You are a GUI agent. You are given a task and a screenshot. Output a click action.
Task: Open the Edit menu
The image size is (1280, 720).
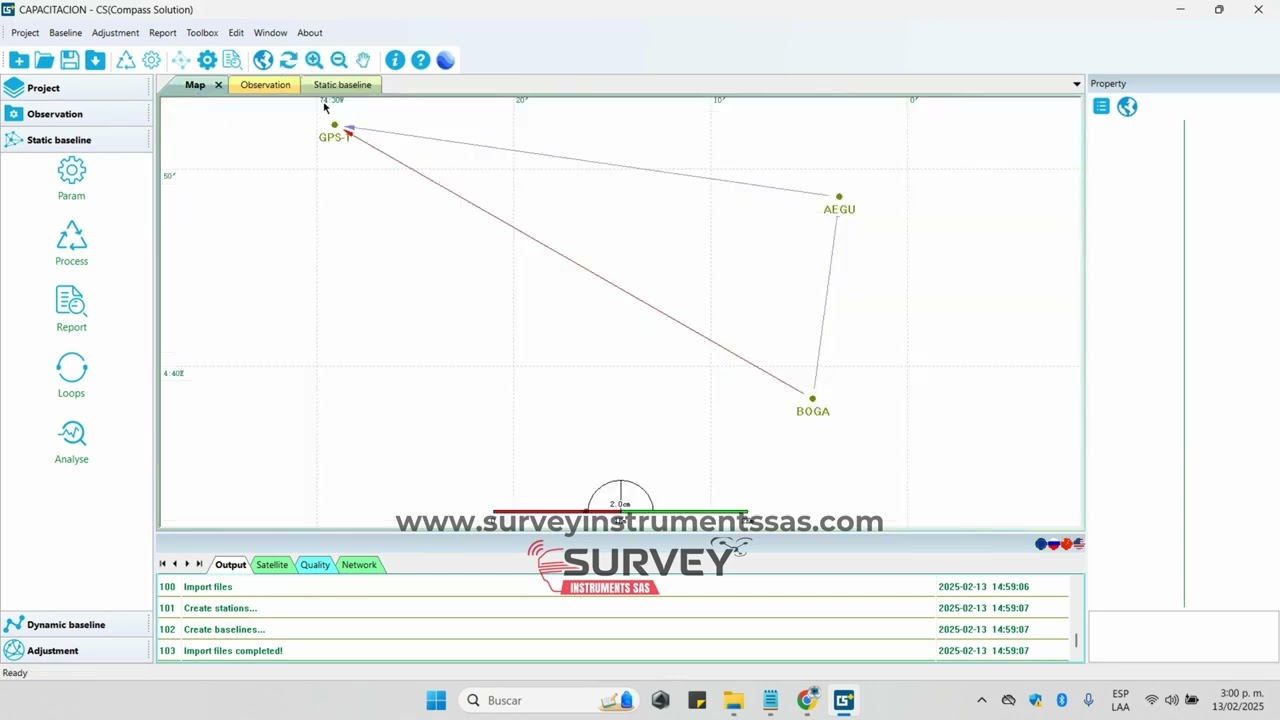point(236,33)
